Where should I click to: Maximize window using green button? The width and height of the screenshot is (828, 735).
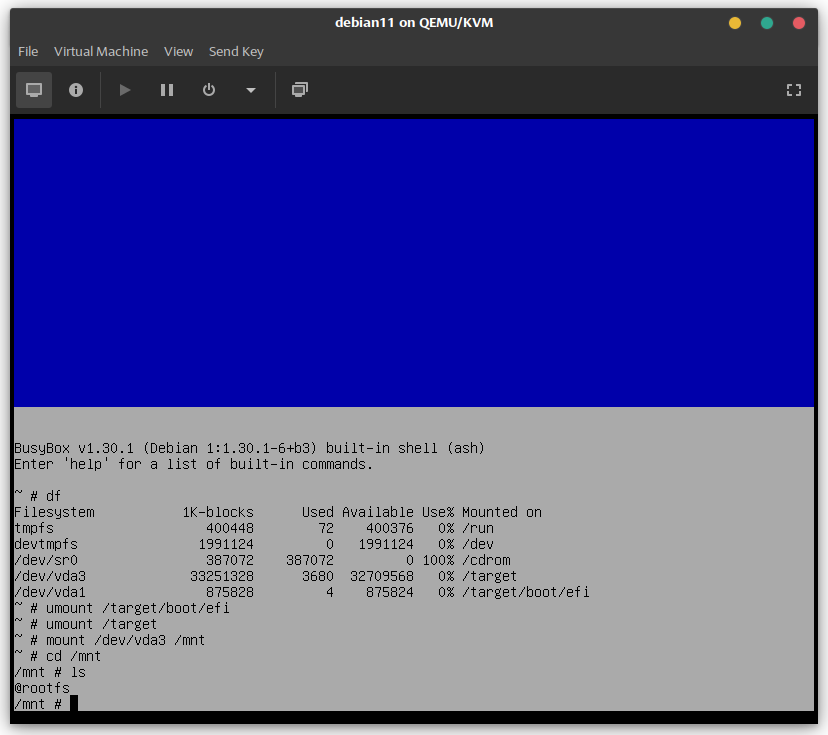click(x=767, y=23)
